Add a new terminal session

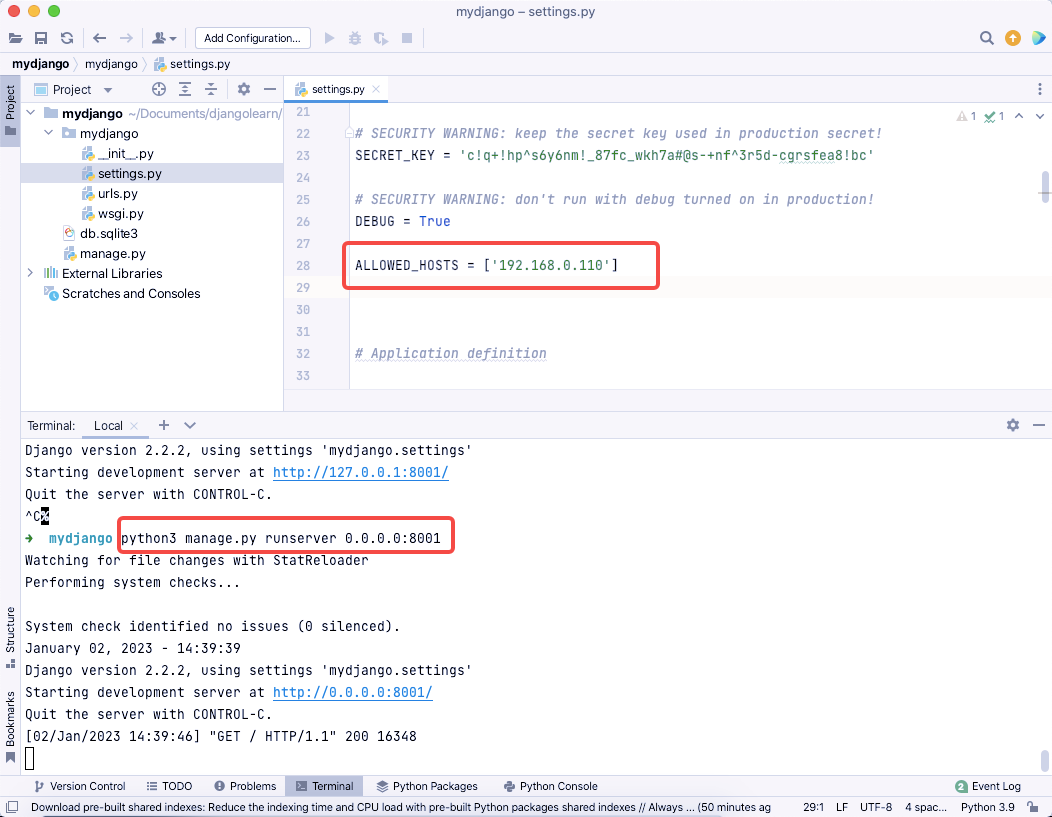164,425
